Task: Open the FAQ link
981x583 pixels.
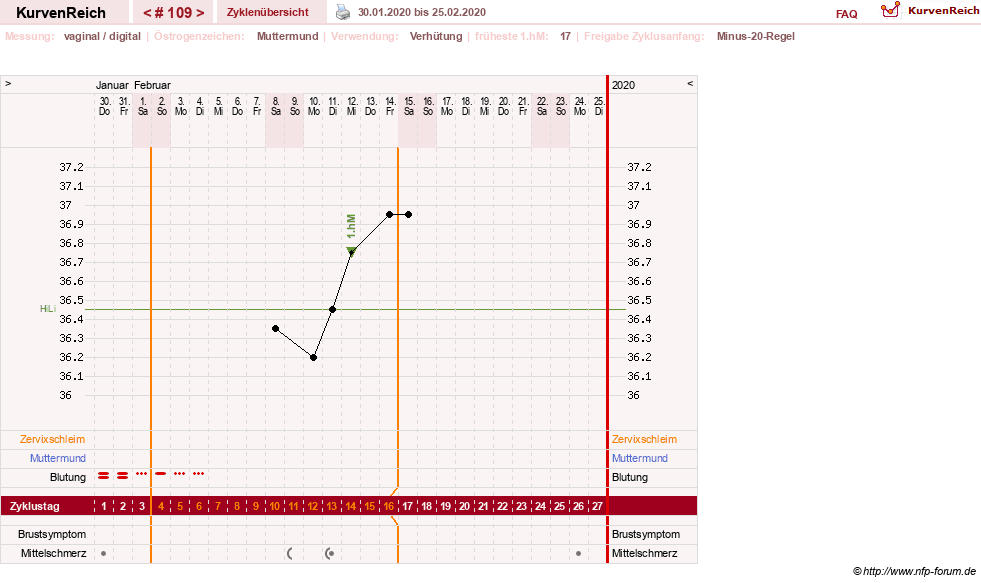Action: (846, 14)
